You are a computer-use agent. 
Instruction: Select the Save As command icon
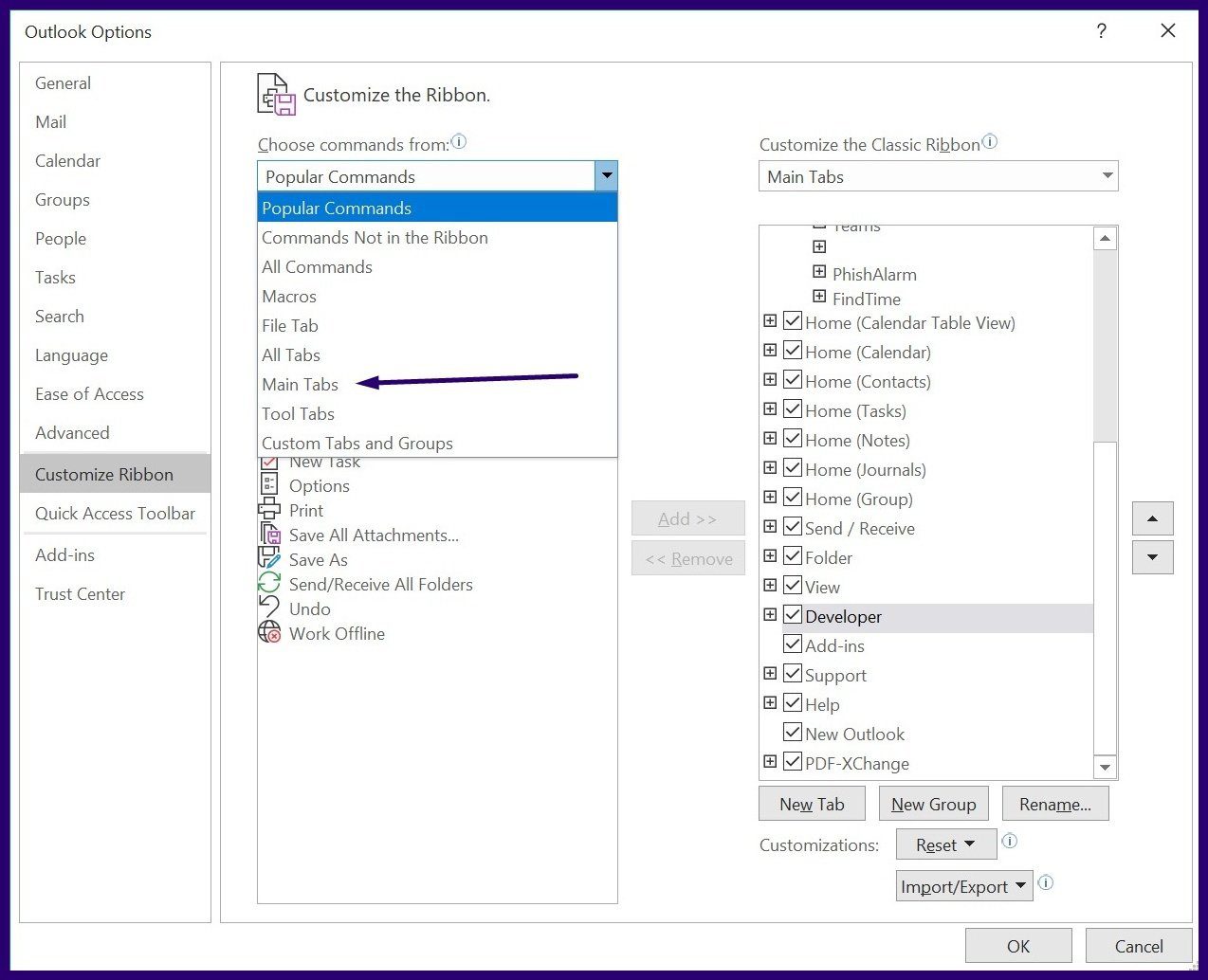[x=269, y=559]
